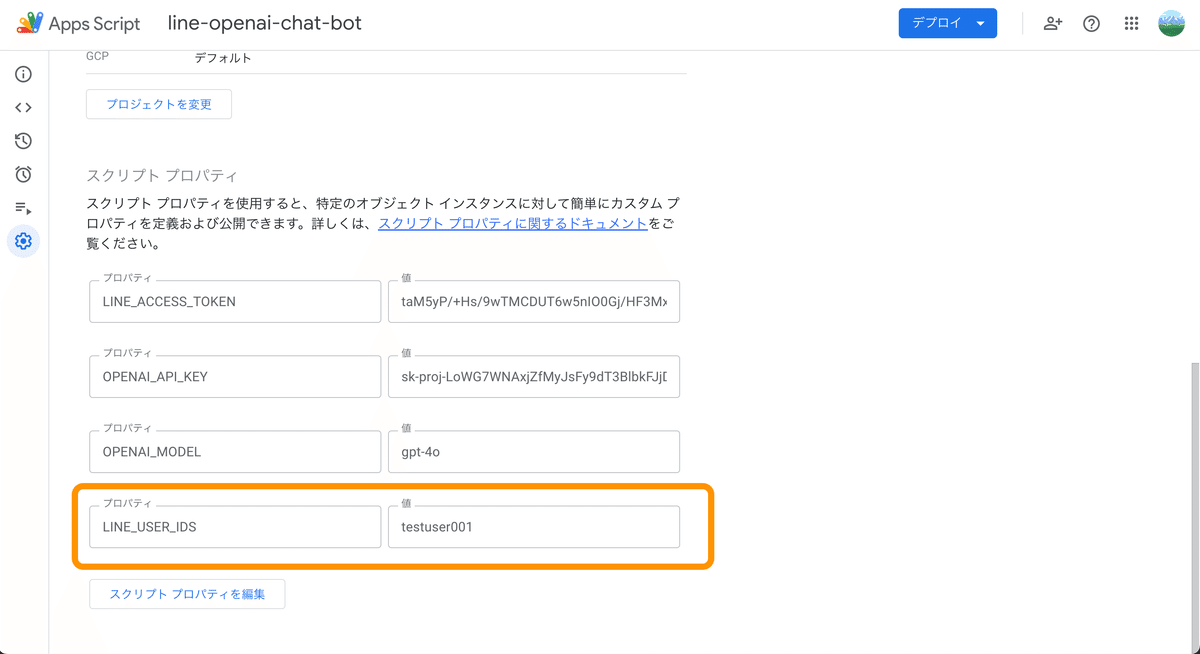This screenshot has height=654, width=1200.
Task: Open the Help question mark icon
Action: (1092, 23)
